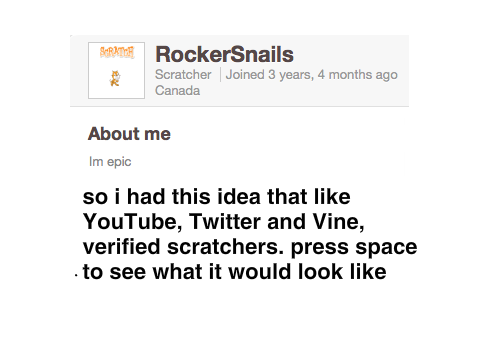Click the word Twitter in the message
480x360 pixels.
coord(225,222)
